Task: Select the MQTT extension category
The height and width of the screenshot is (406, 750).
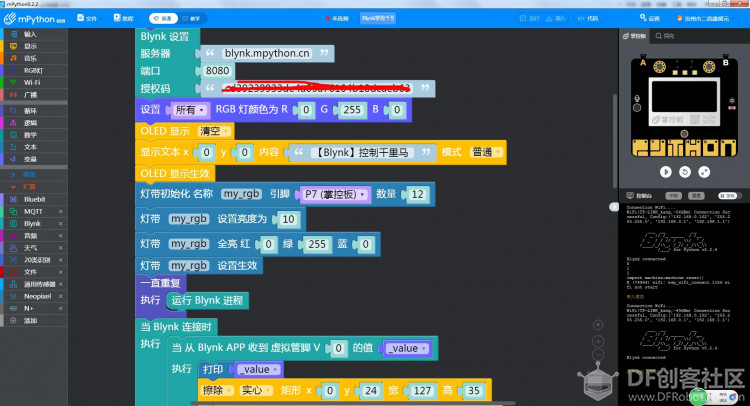Action: click(x=33, y=211)
